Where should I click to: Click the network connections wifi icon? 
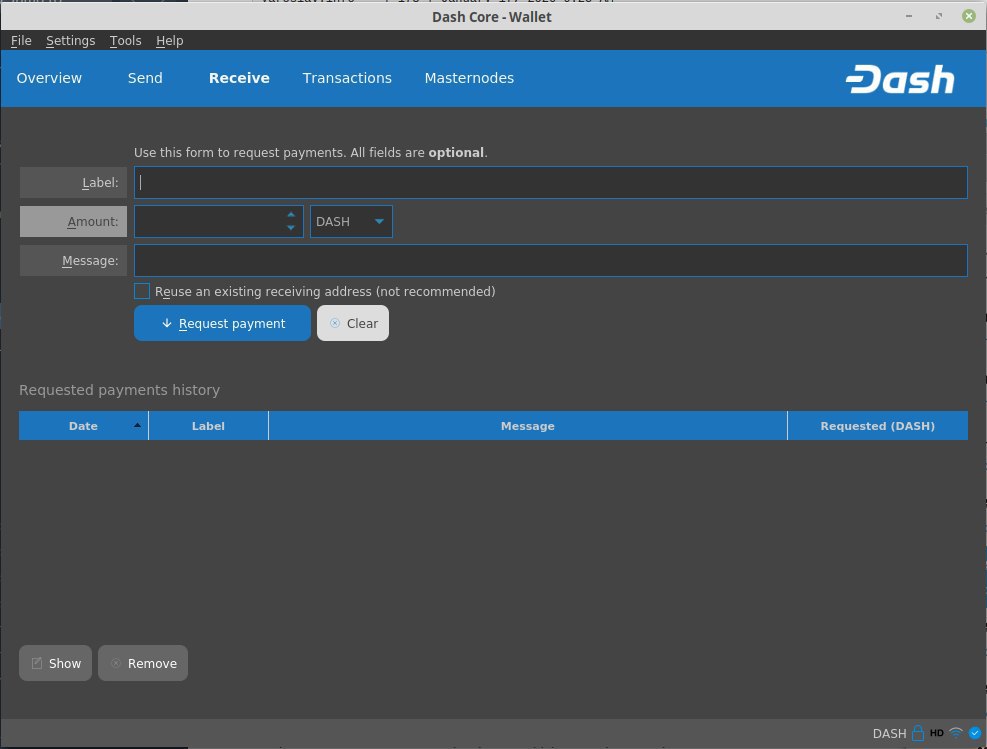956,733
